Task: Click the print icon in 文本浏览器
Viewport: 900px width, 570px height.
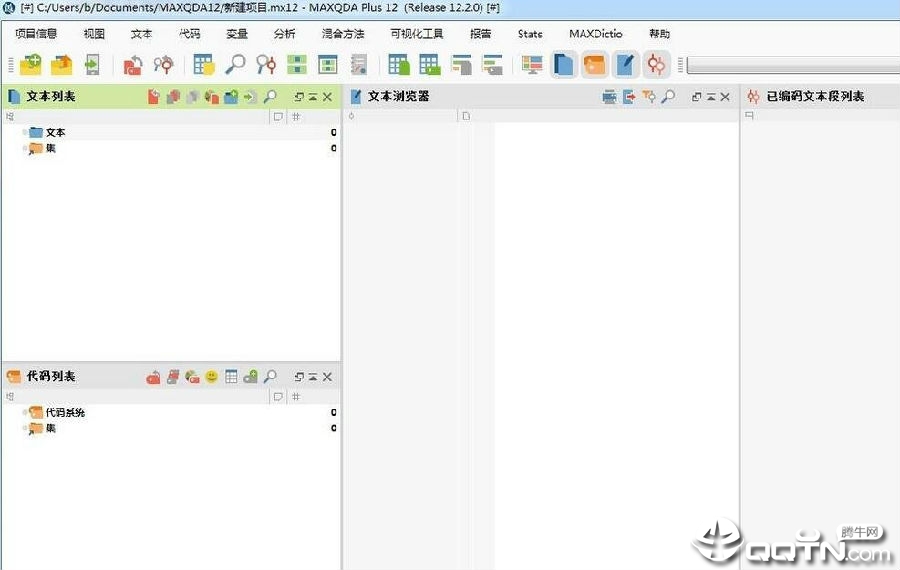Action: tap(610, 96)
